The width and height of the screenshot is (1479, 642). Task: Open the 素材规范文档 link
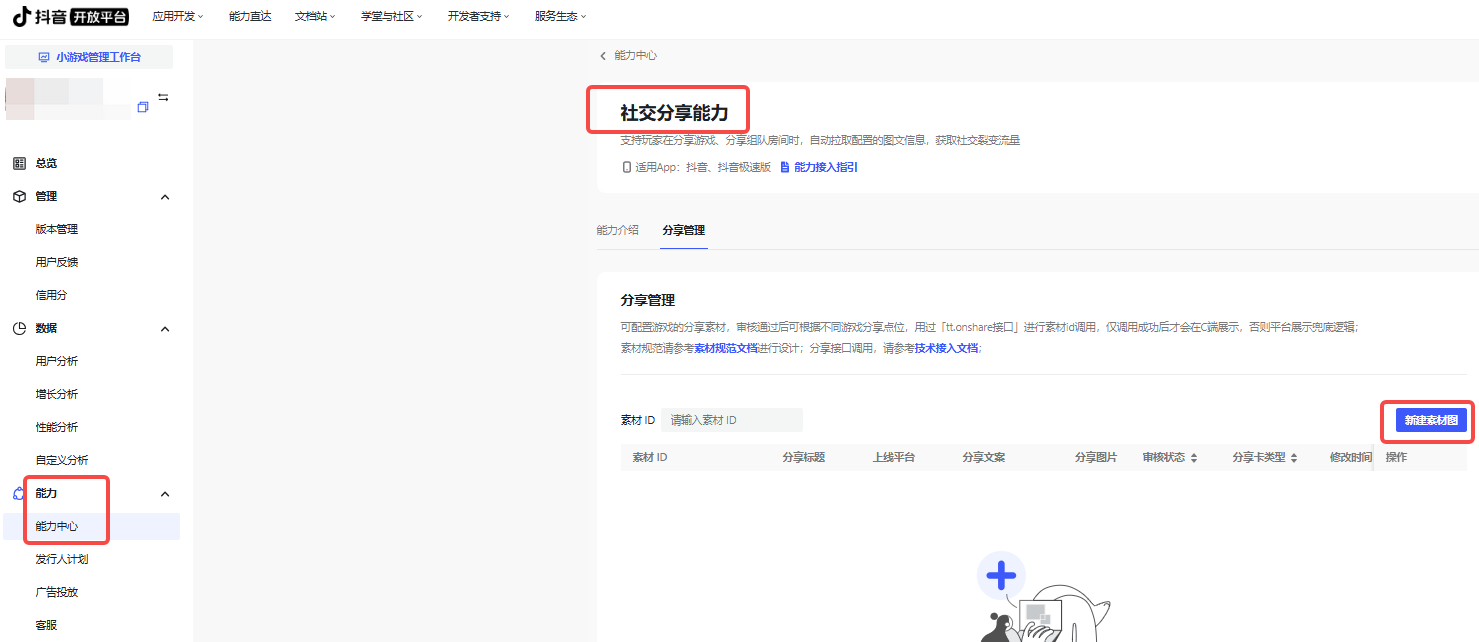[727, 348]
